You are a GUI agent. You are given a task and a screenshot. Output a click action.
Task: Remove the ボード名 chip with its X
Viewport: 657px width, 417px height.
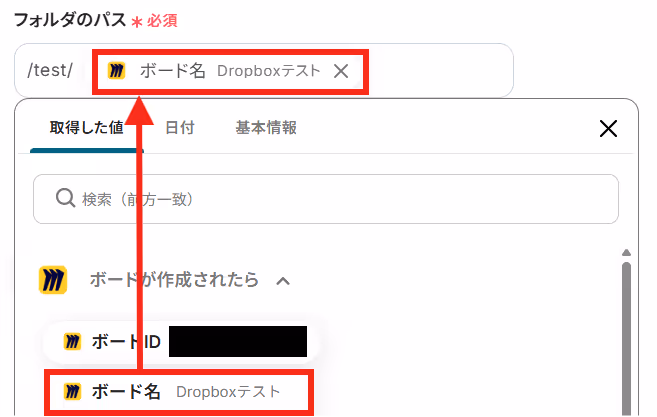pyautogui.click(x=341, y=71)
